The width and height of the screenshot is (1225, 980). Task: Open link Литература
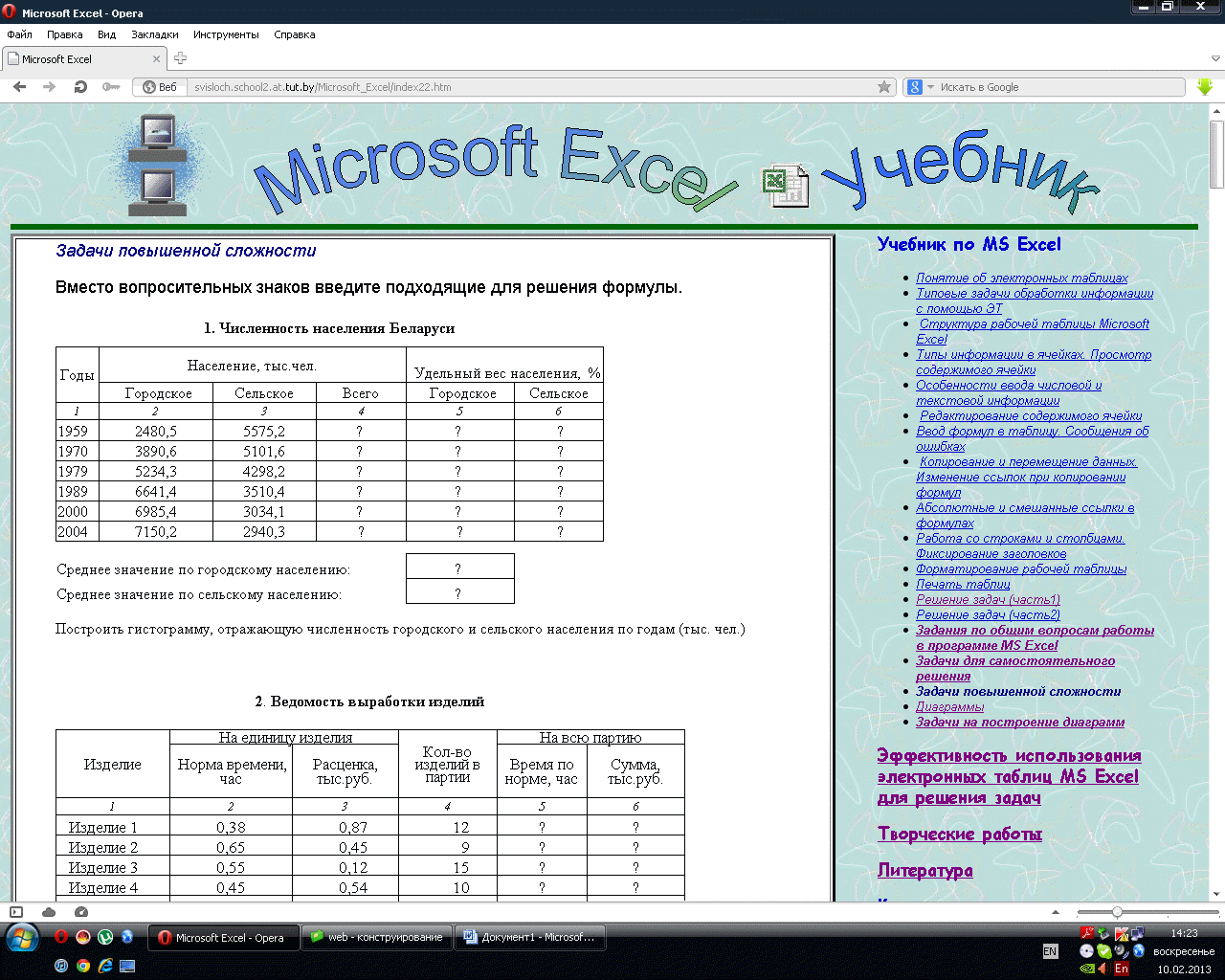[925, 870]
